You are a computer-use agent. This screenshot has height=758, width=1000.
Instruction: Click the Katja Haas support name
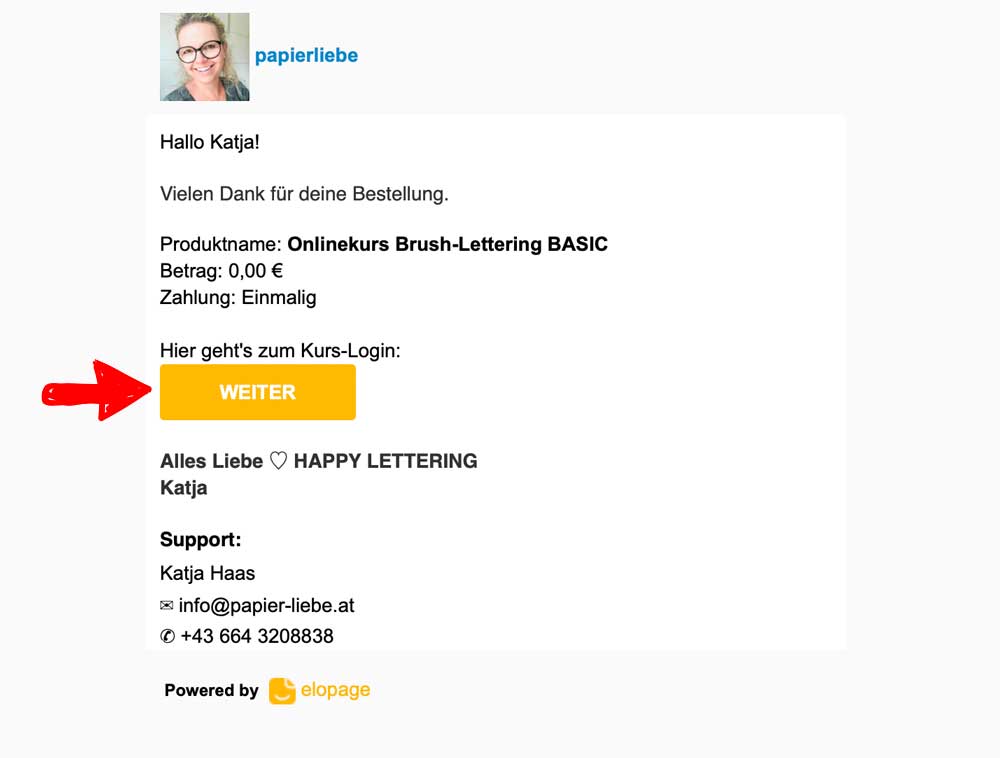[207, 573]
